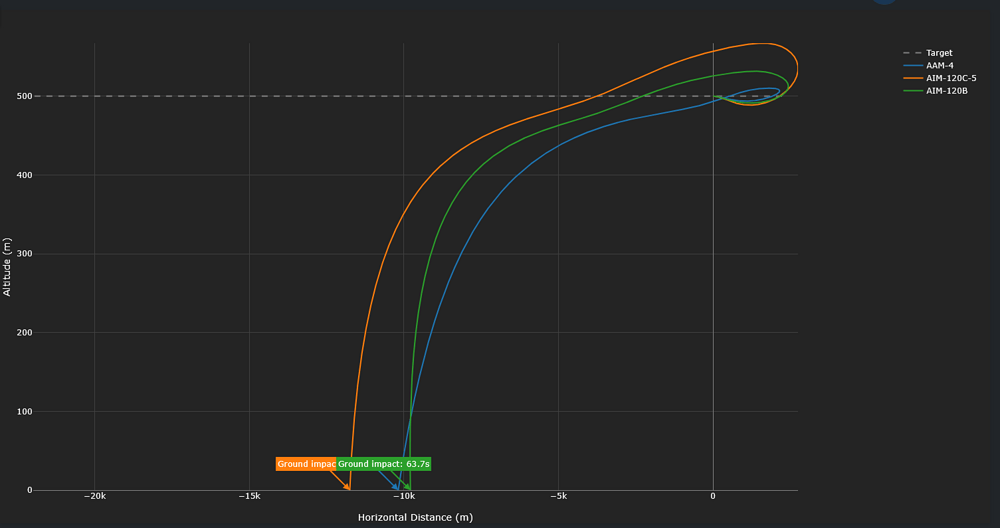Select the orange Ground impact annotation
The width and height of the screenshot is (1000, 528).
pos(305,464)
